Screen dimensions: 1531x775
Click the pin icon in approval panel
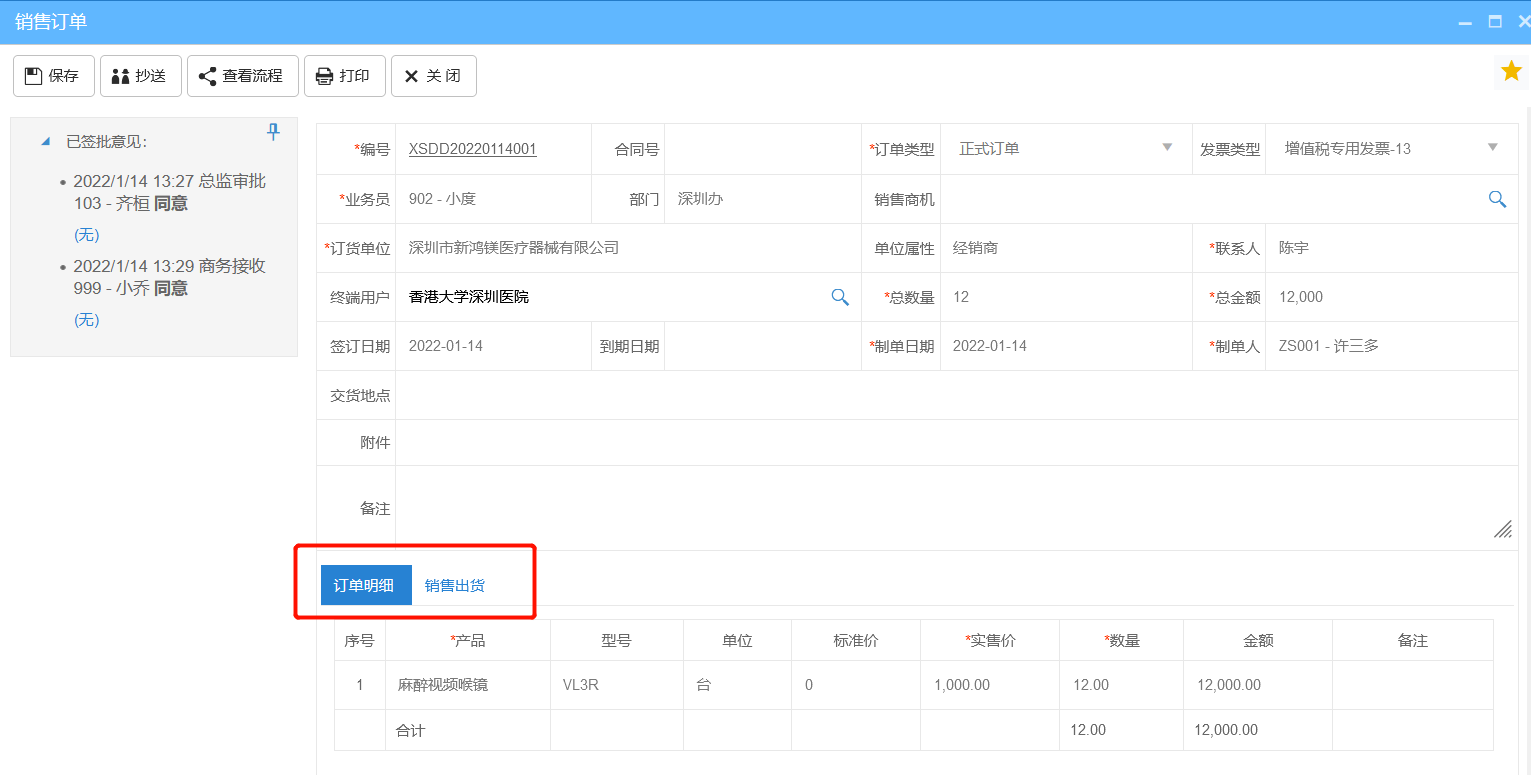273,132
